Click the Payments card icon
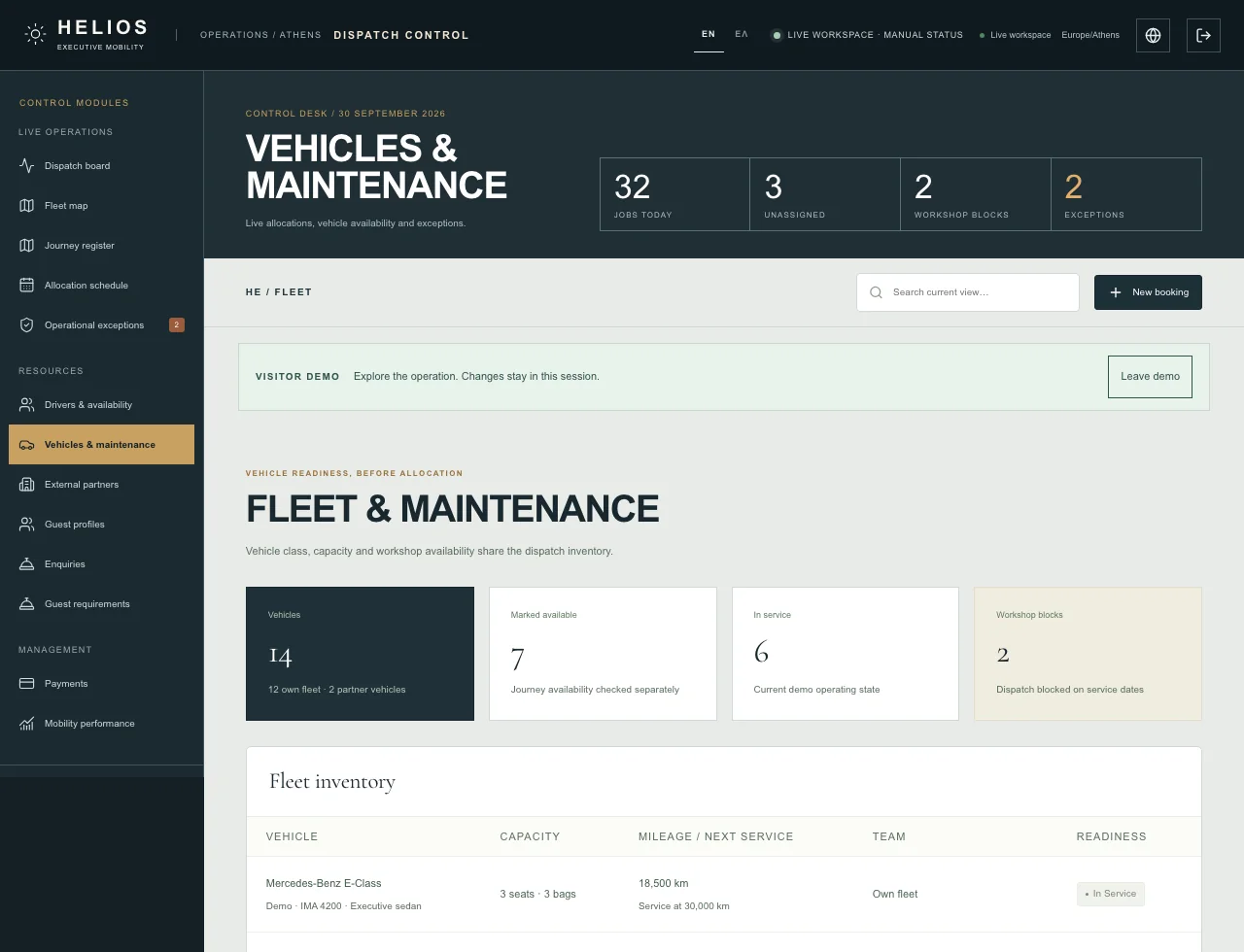1244x952 pixels. [27, 684]
